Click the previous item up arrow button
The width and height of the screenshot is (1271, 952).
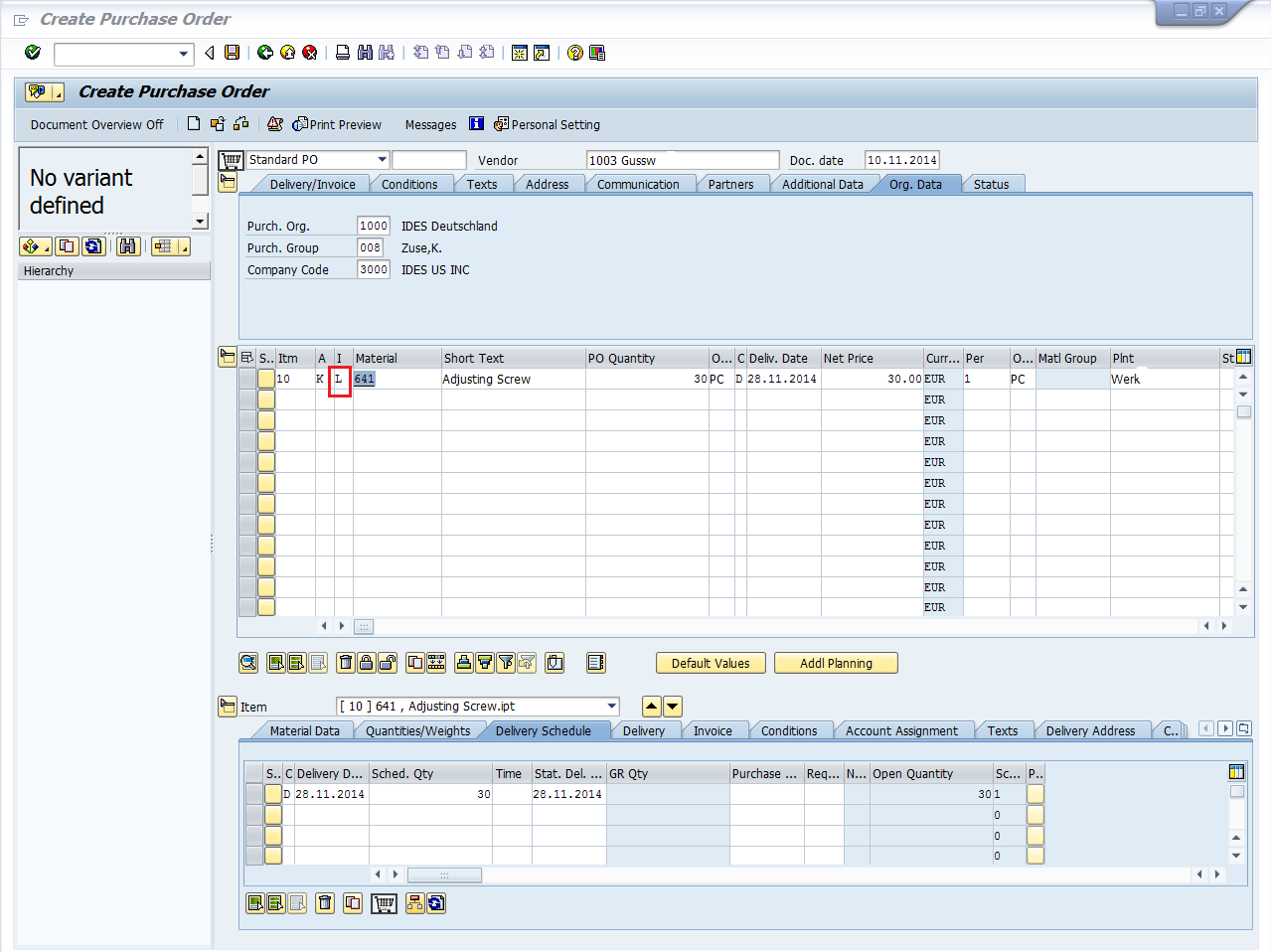[652, 707]
